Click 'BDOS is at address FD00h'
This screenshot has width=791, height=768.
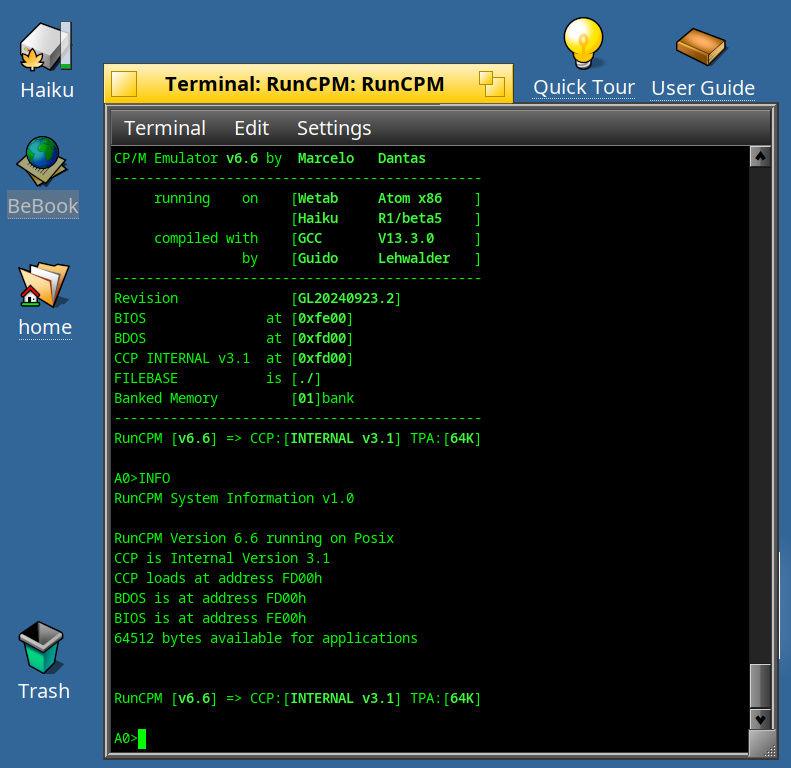210,598
